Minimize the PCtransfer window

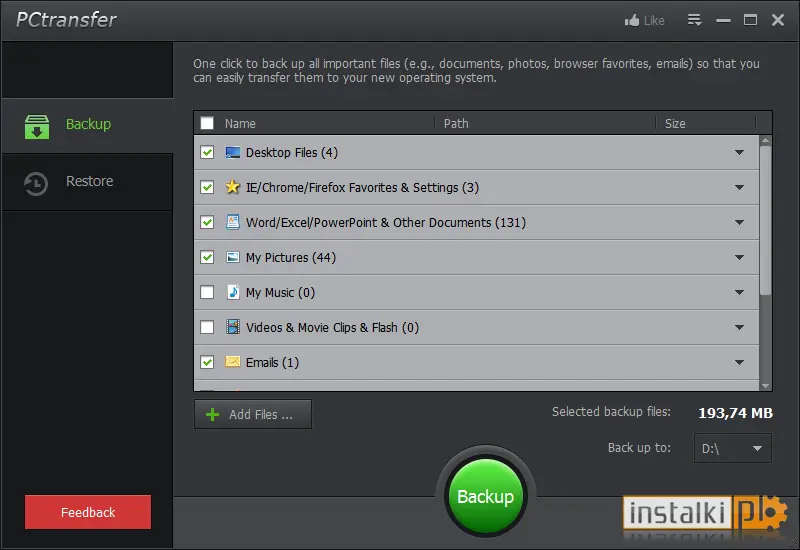[723, 20]
